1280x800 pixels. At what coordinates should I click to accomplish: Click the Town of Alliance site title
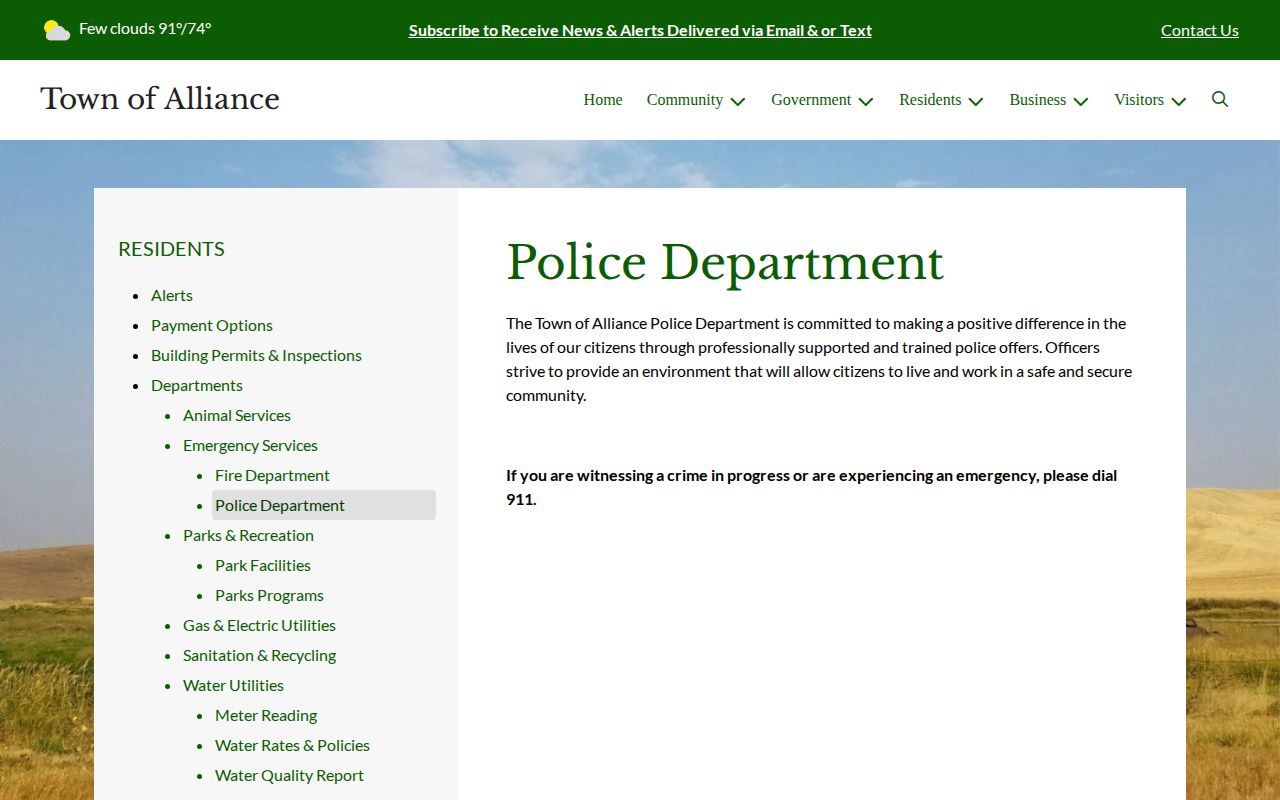point(160,98)
